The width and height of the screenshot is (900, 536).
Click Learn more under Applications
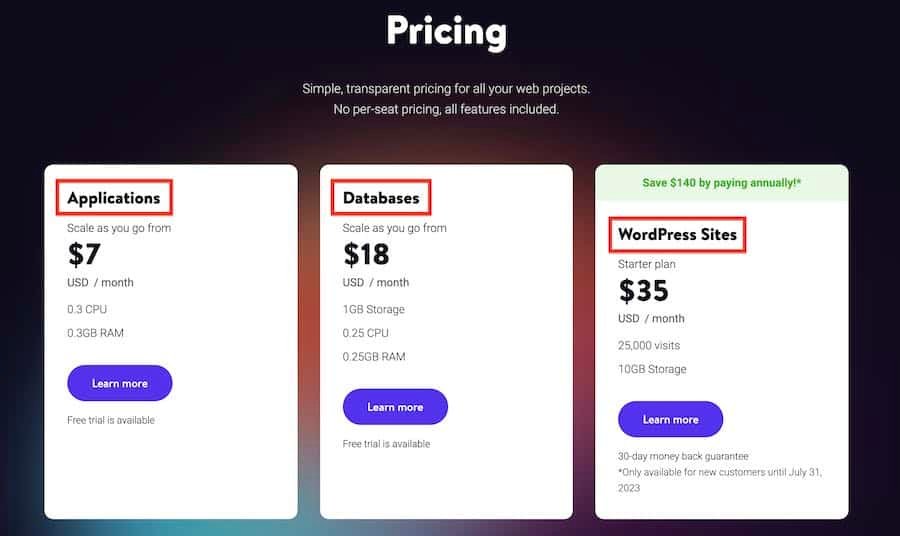pos(120,383)
